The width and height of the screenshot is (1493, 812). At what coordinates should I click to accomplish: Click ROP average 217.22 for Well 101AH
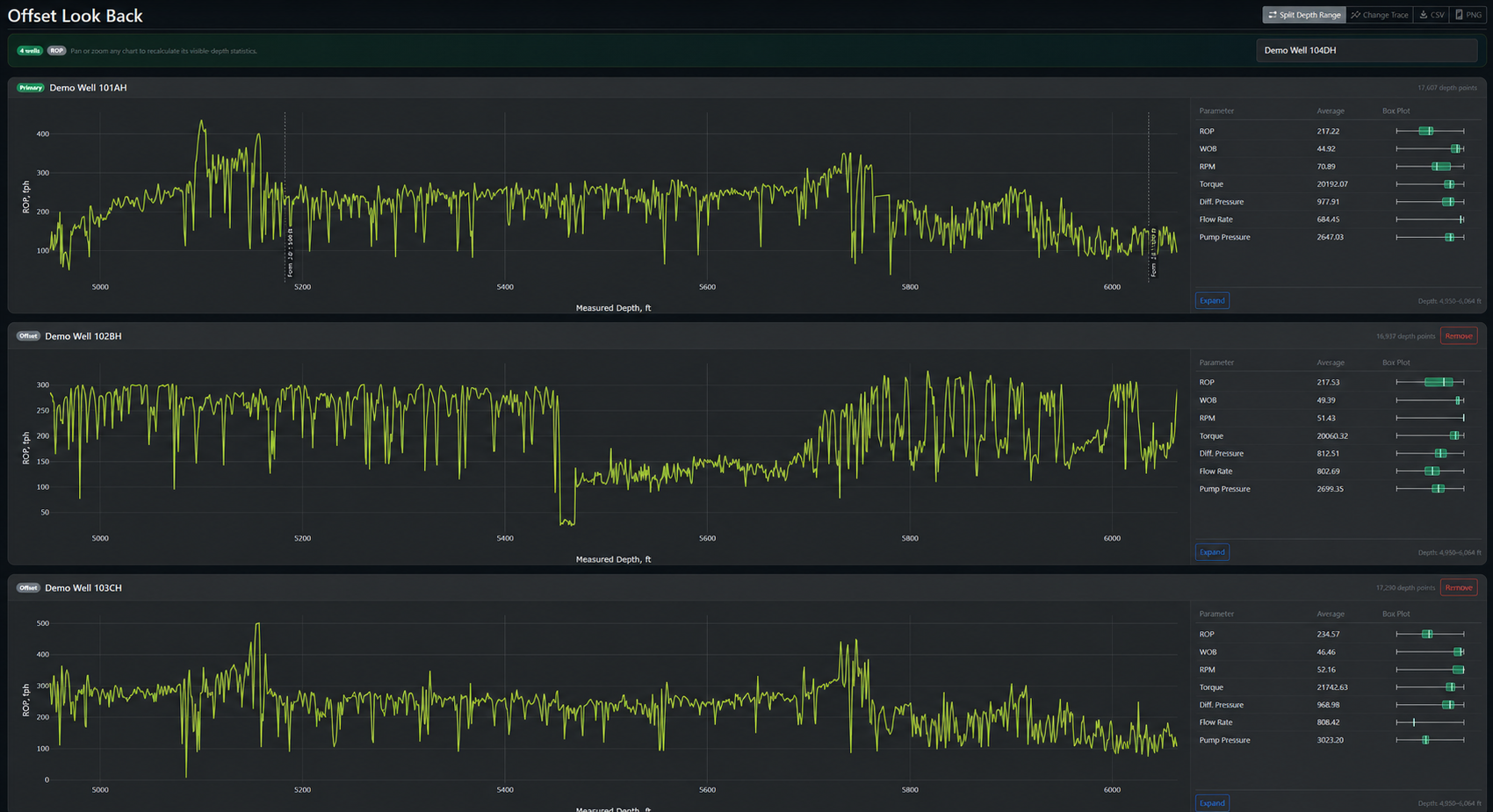1328,131
